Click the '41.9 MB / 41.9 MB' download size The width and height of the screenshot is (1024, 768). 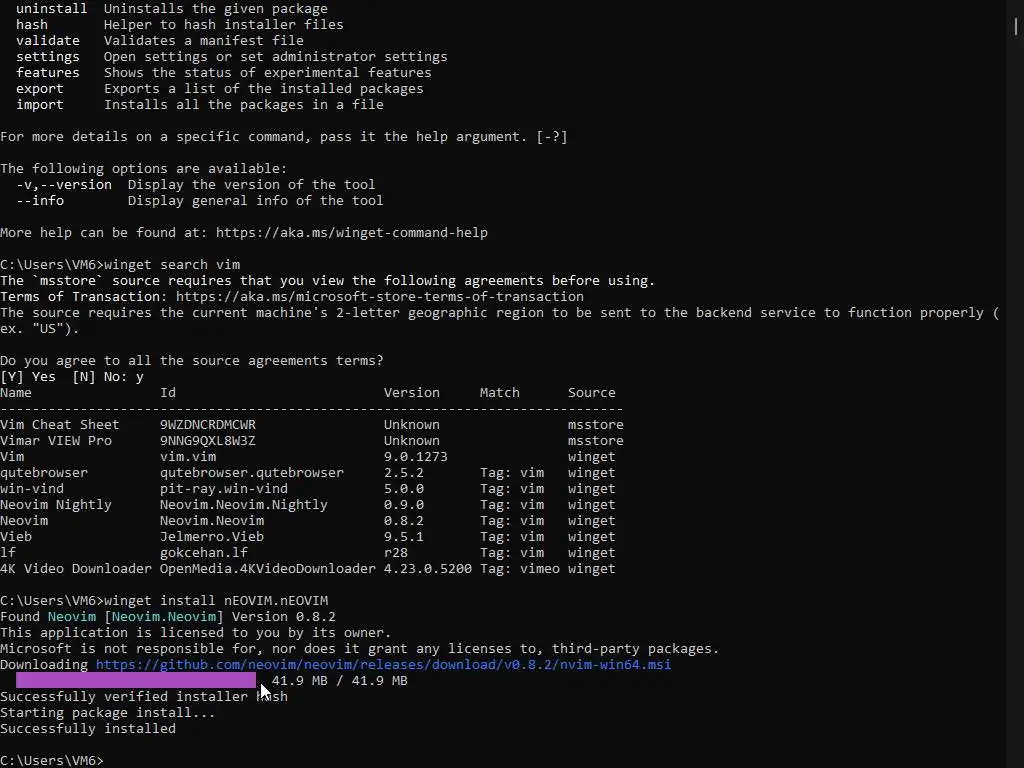coord(340,680)
